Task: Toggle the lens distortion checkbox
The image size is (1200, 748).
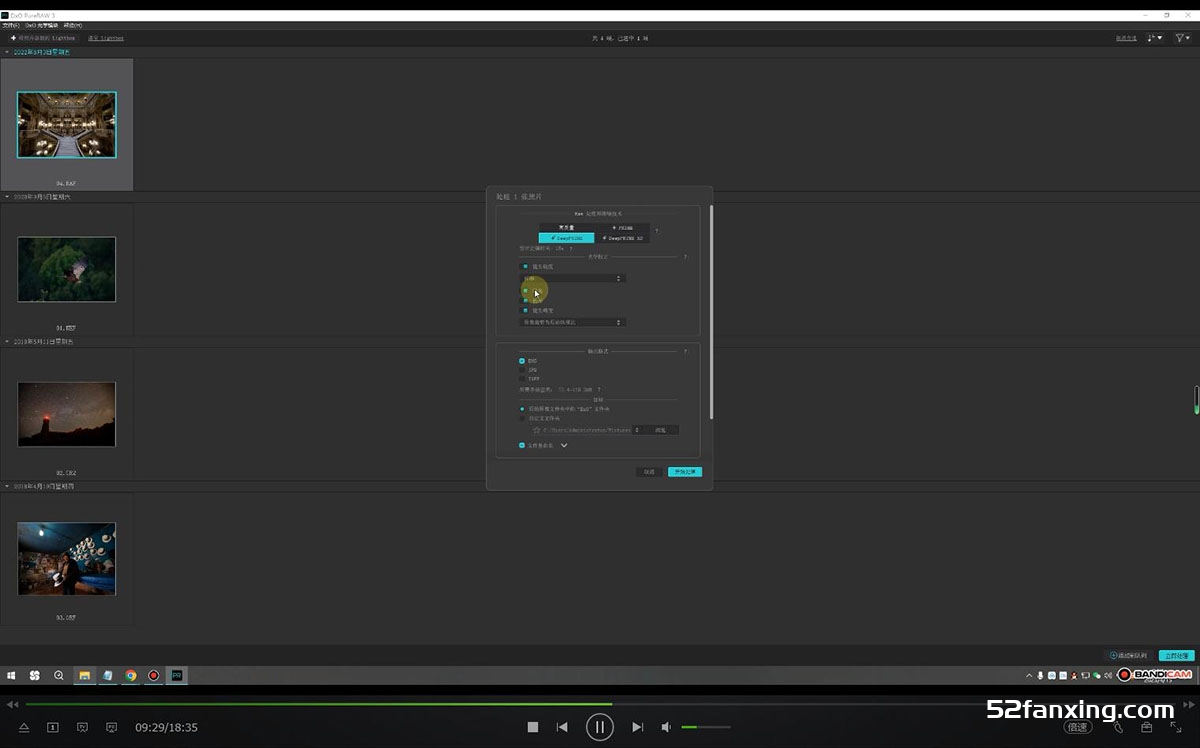Action: (x=525, y=310)
